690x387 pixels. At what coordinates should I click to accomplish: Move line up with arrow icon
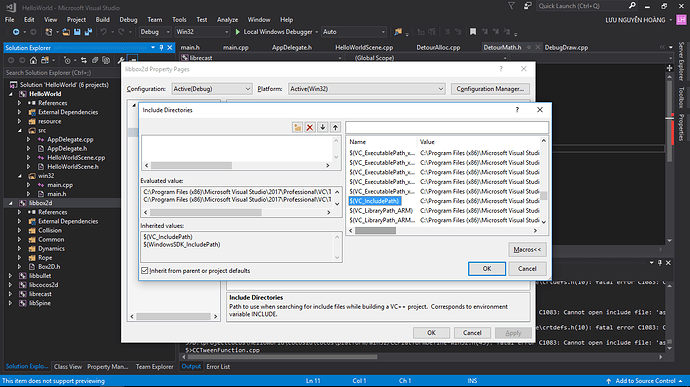tap(335, 127)
